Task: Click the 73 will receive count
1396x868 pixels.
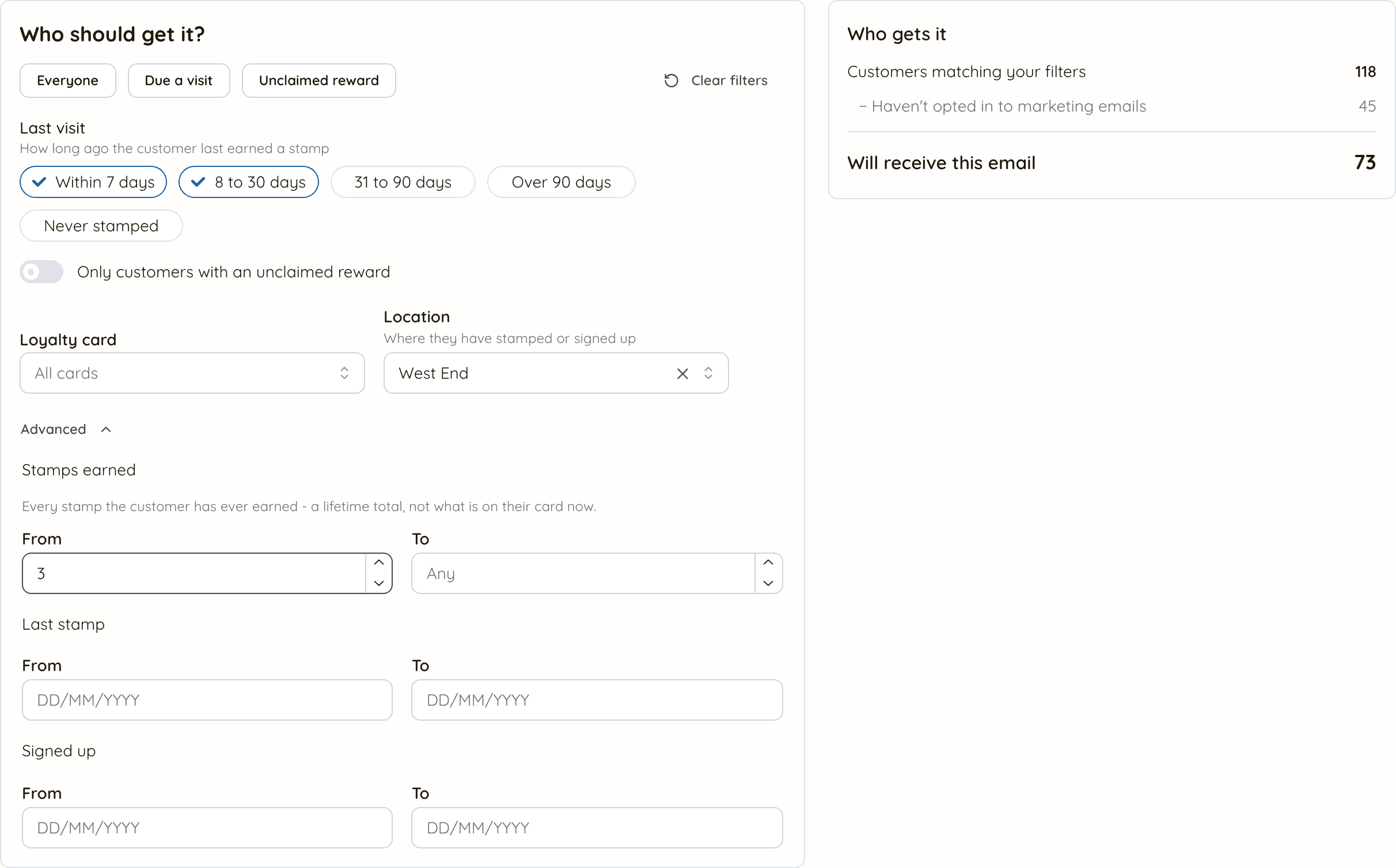Action: tap(1365, 163)
